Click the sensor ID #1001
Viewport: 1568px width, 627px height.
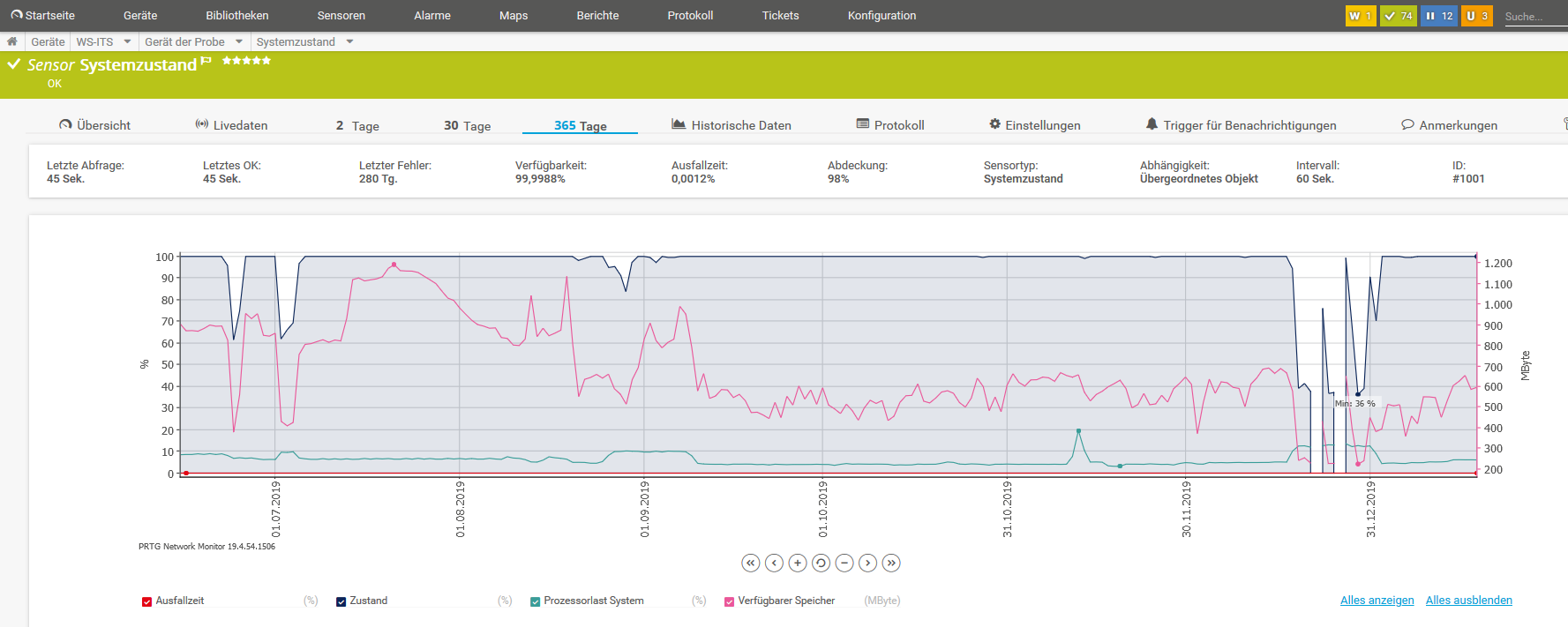tap(1468, 179)
